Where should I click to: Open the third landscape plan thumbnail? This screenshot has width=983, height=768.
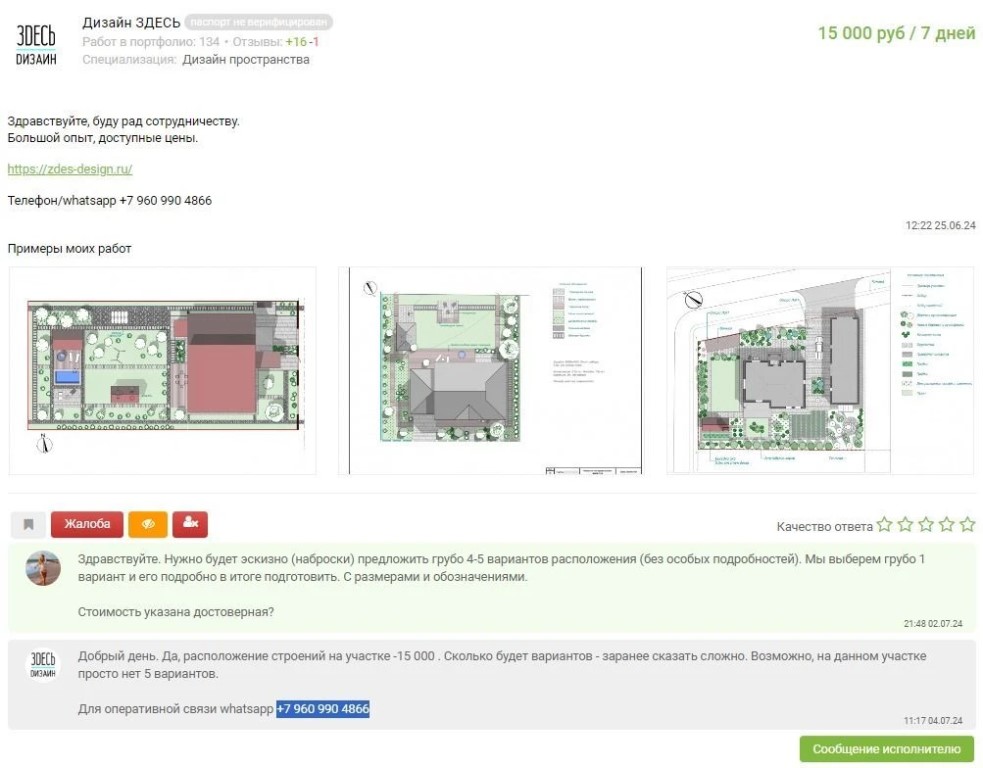click(x=820, y=371)
